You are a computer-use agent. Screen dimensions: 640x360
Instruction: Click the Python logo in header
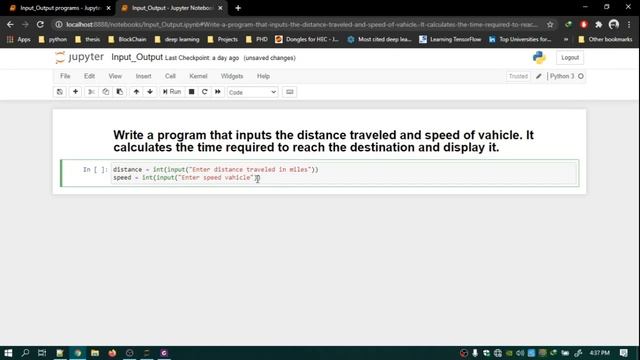[x=539, y=58]
